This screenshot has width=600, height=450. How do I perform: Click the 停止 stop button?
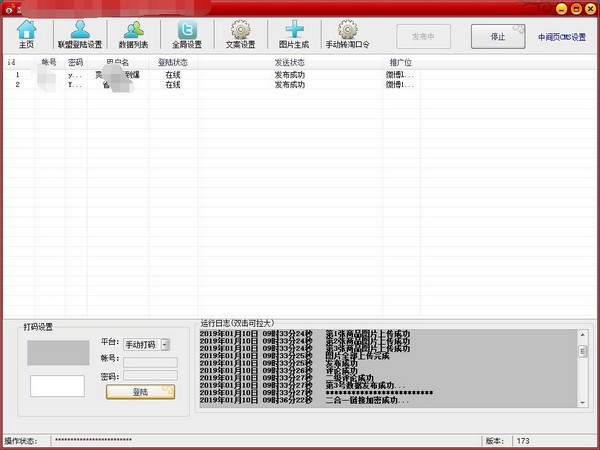pyautogui.click(x=497, y=36)
